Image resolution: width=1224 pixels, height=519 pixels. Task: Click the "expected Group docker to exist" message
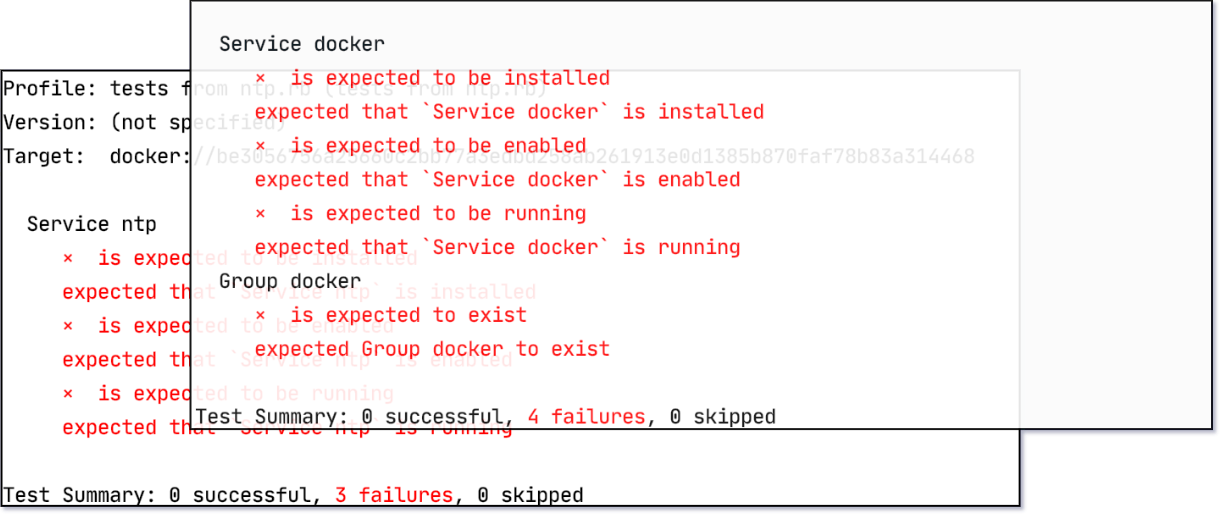[432, 349]
